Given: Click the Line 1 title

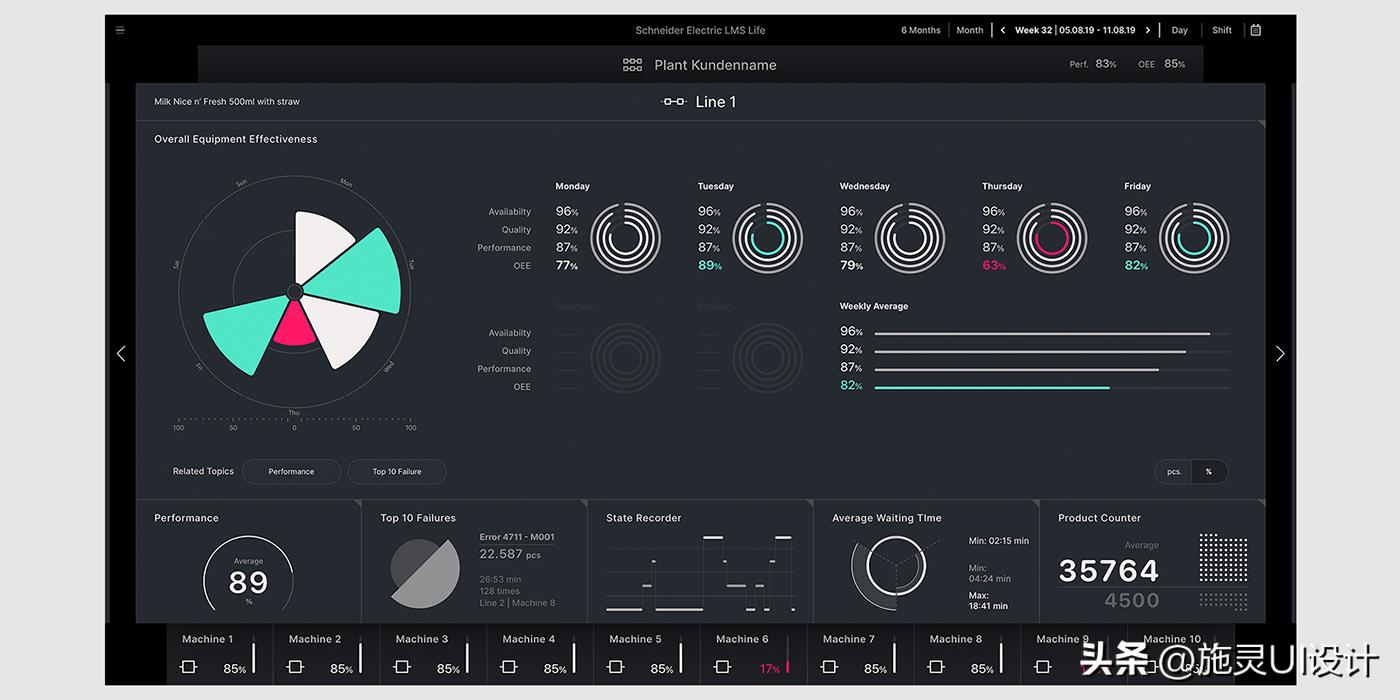Looking at the screenshot, I should point(716,102).
